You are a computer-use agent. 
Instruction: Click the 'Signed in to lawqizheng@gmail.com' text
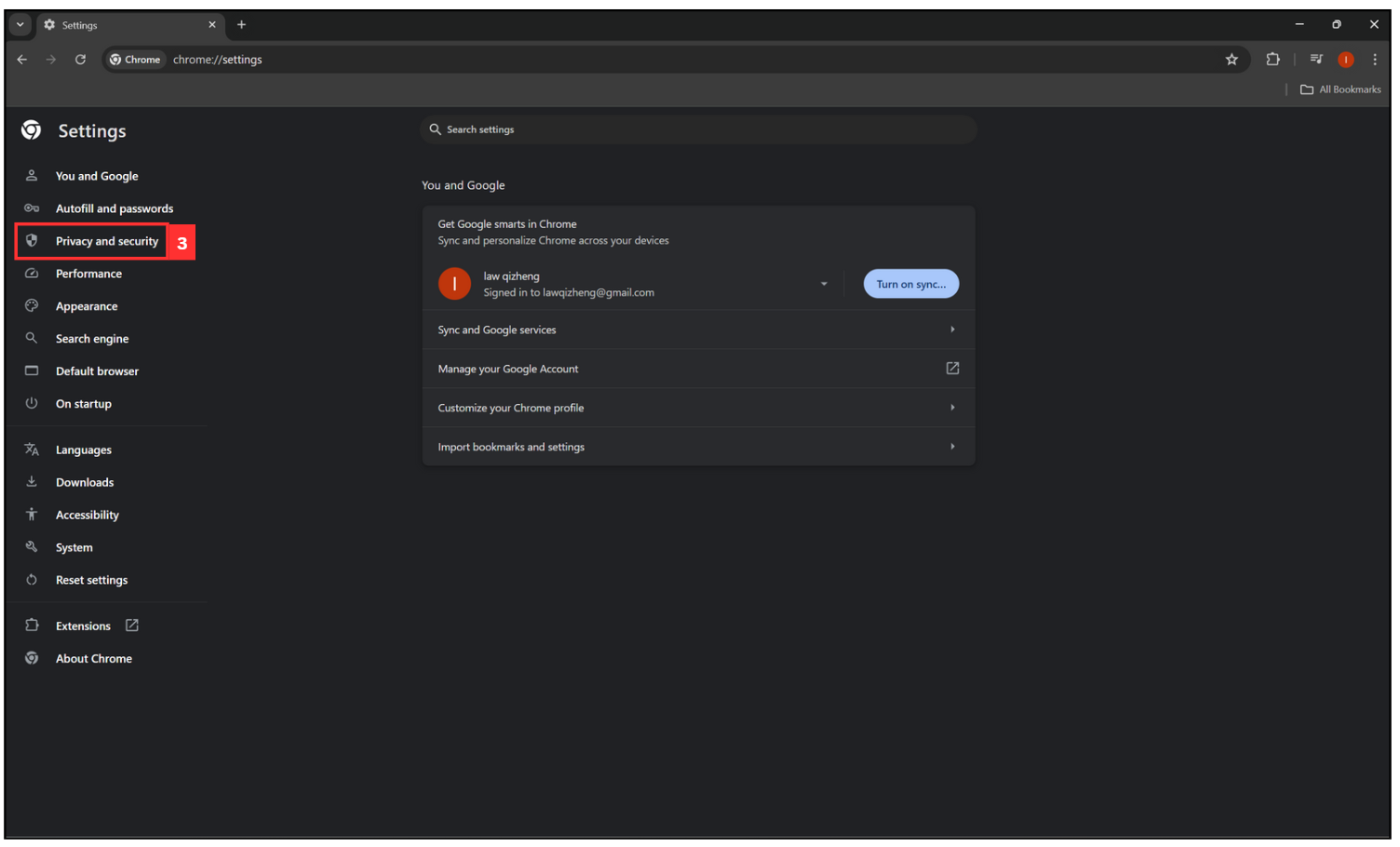tap(569, 291)
